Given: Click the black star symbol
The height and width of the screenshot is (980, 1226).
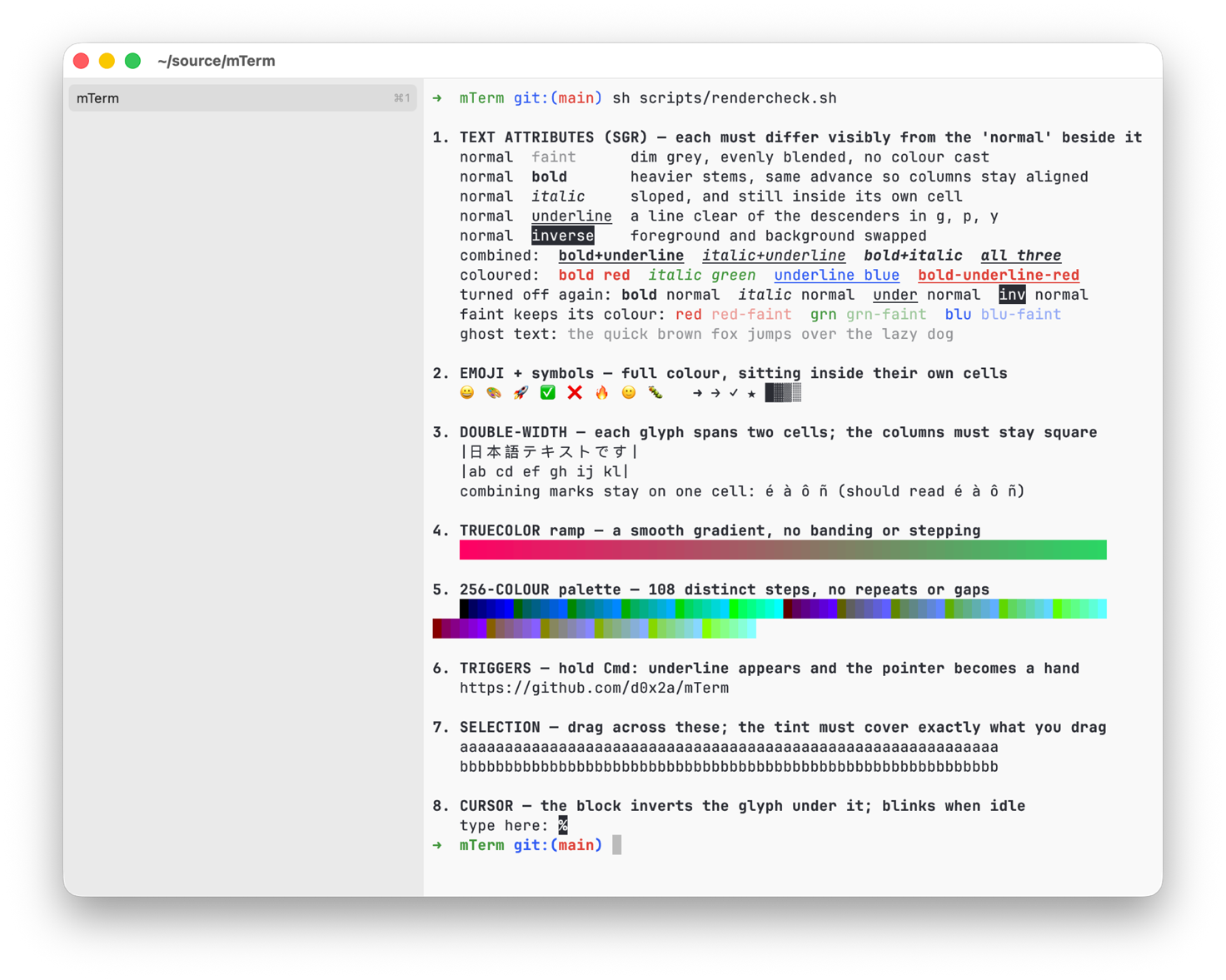Looking at the screenshot, I should (751, 394).
